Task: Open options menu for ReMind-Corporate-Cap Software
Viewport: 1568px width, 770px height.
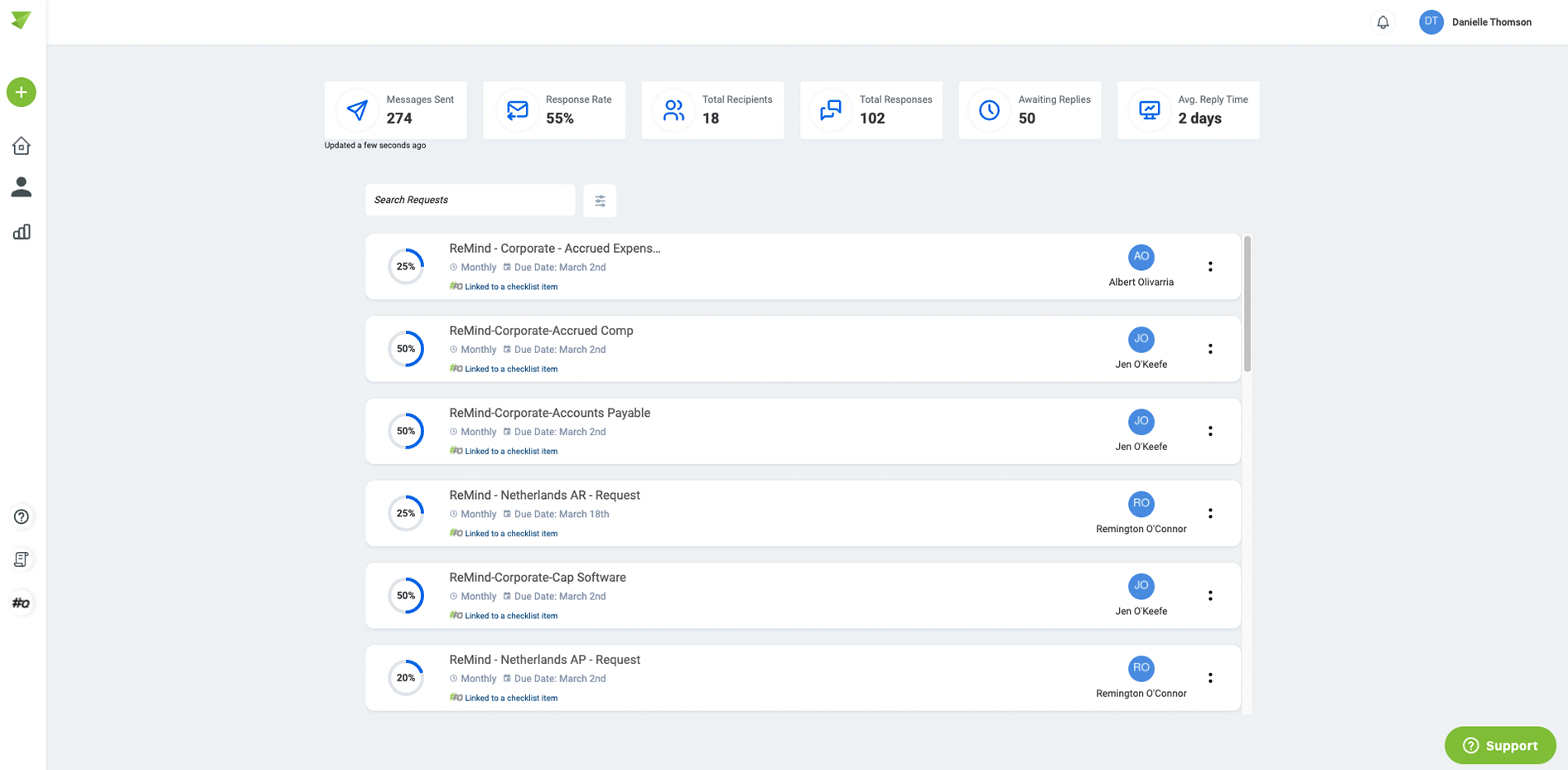Action: point(1210,595)
